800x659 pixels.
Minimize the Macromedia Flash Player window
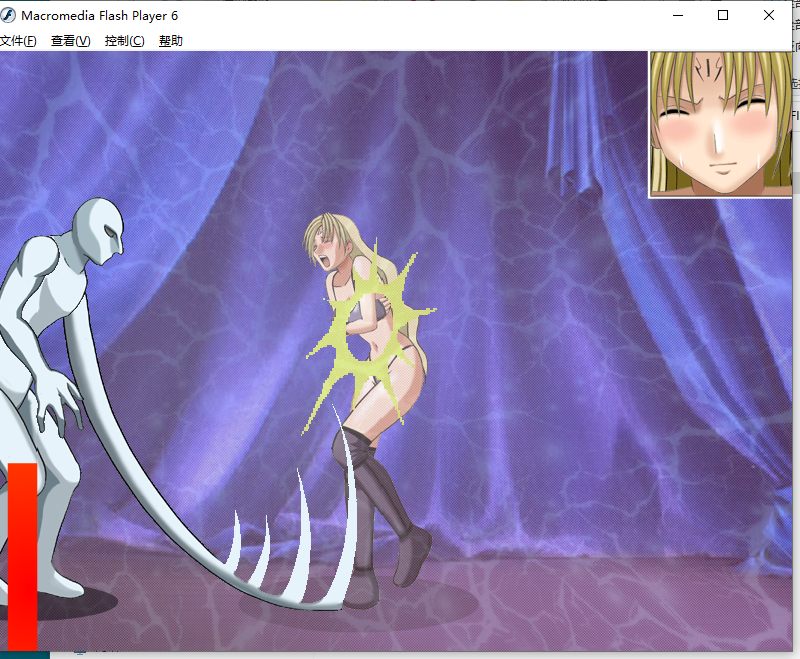pyautogui.click(x=677, y=16)
